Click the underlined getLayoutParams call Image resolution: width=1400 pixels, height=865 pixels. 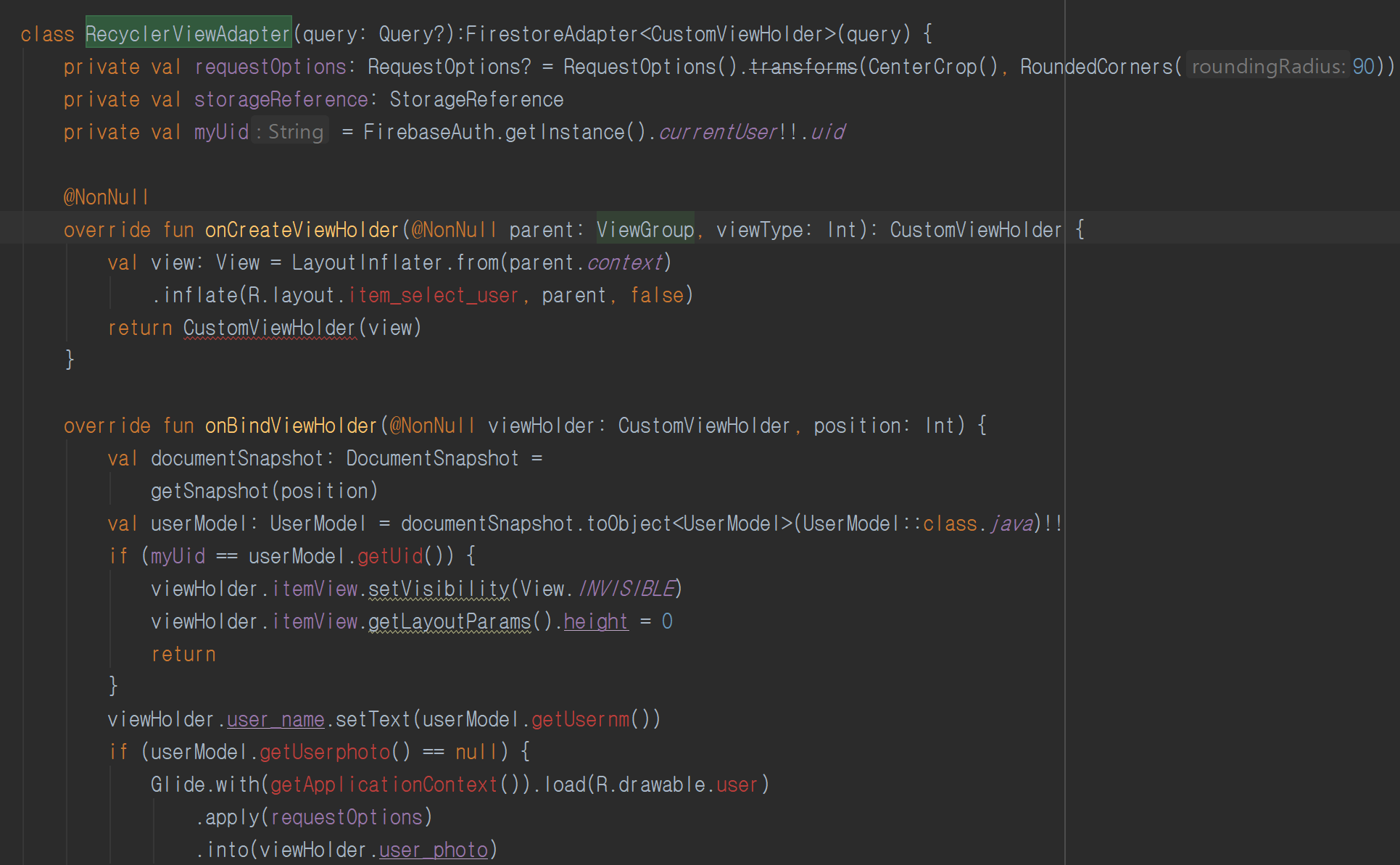(x=450, y=621)
